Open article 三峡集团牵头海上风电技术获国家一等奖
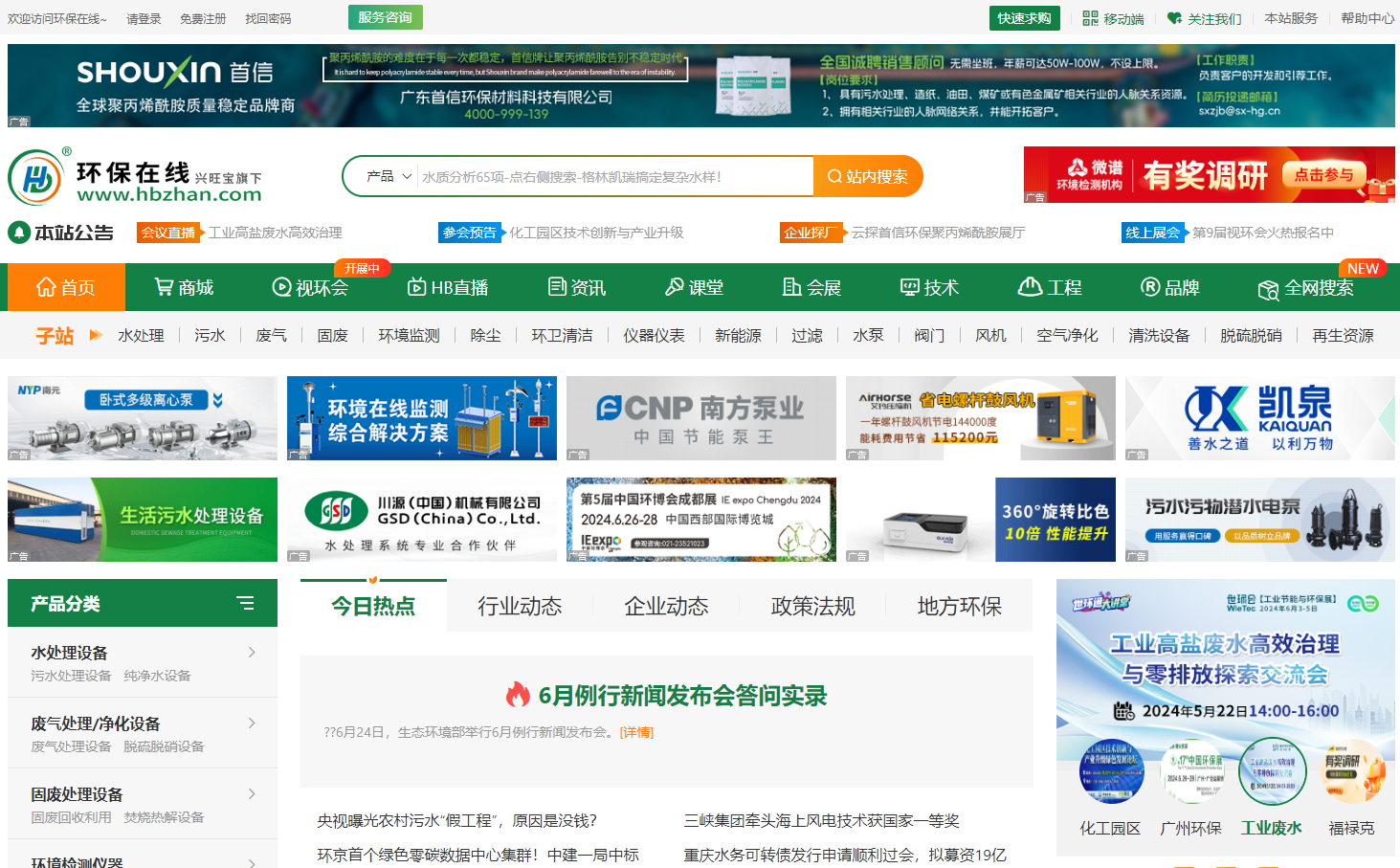 (821, 820)
